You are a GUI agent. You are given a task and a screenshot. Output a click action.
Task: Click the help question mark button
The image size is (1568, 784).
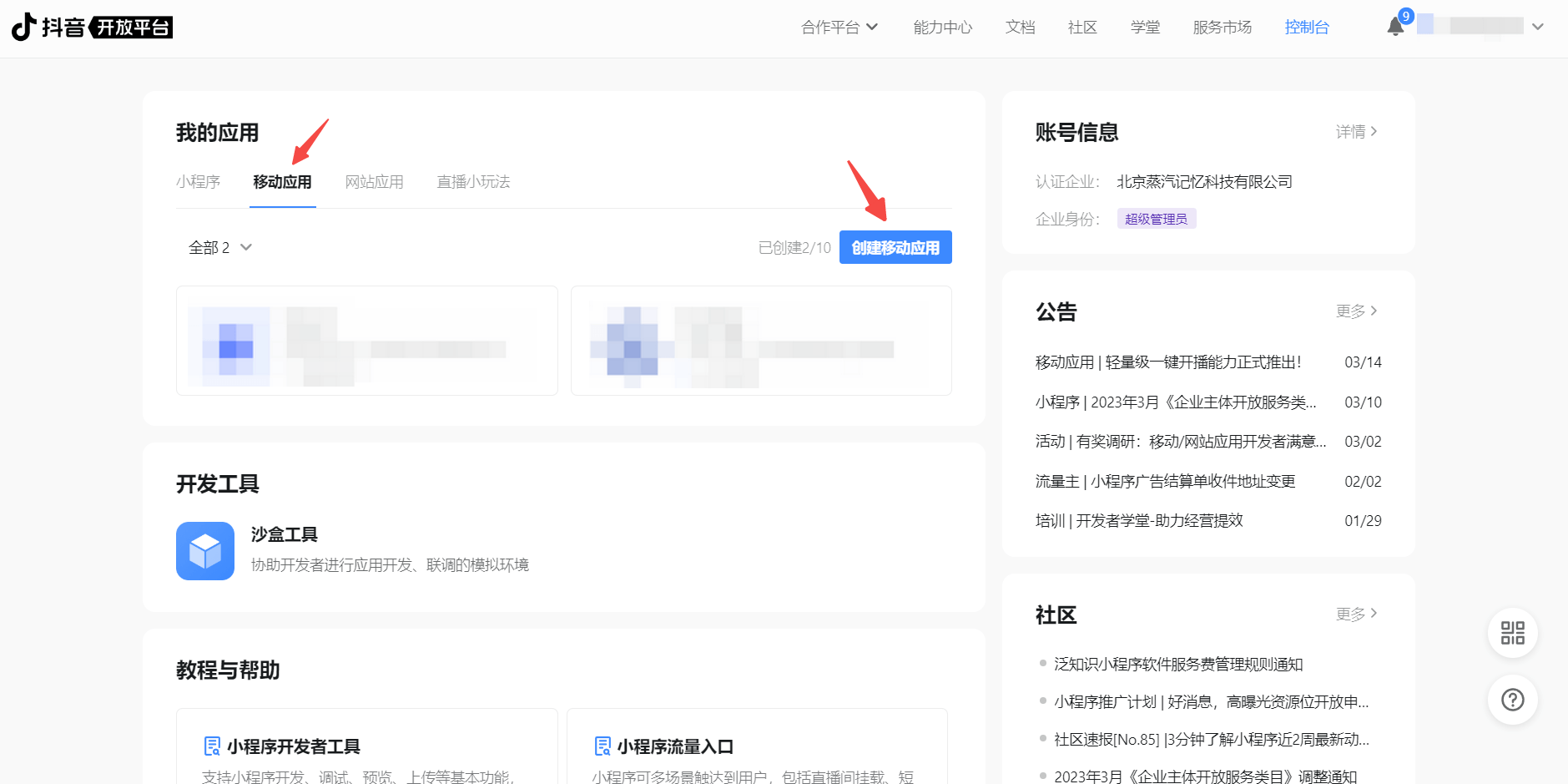tap(1512, 700)
